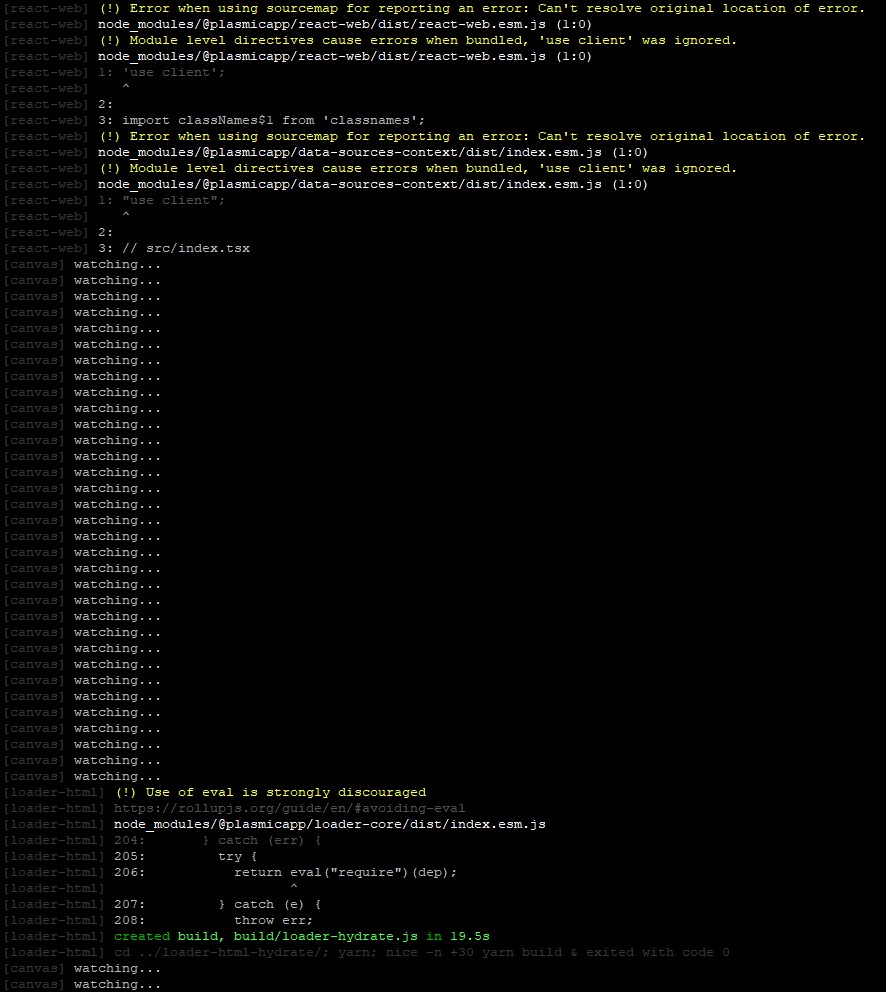Click the loader-core/dist/index.esm.js file path
Screen dimensions: 886x992
(329, 824)
